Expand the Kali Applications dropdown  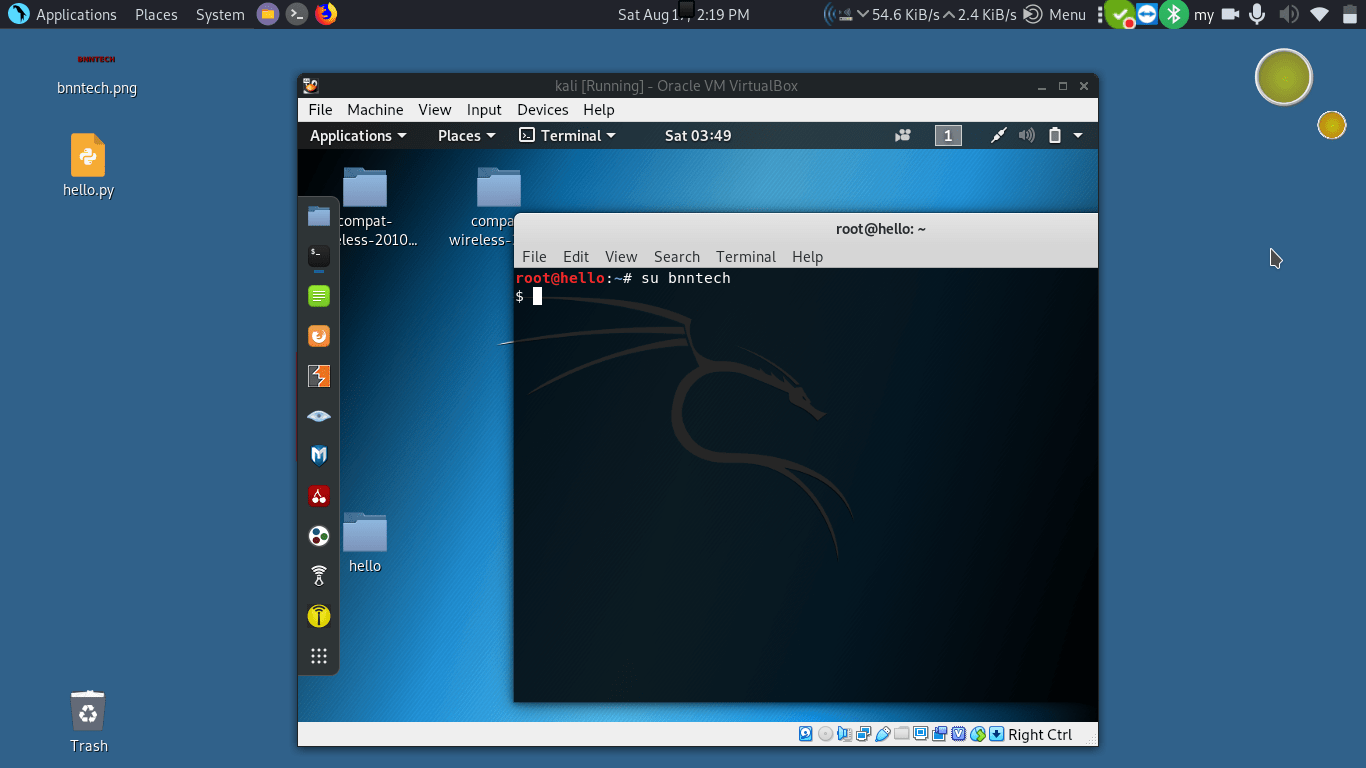358,136
